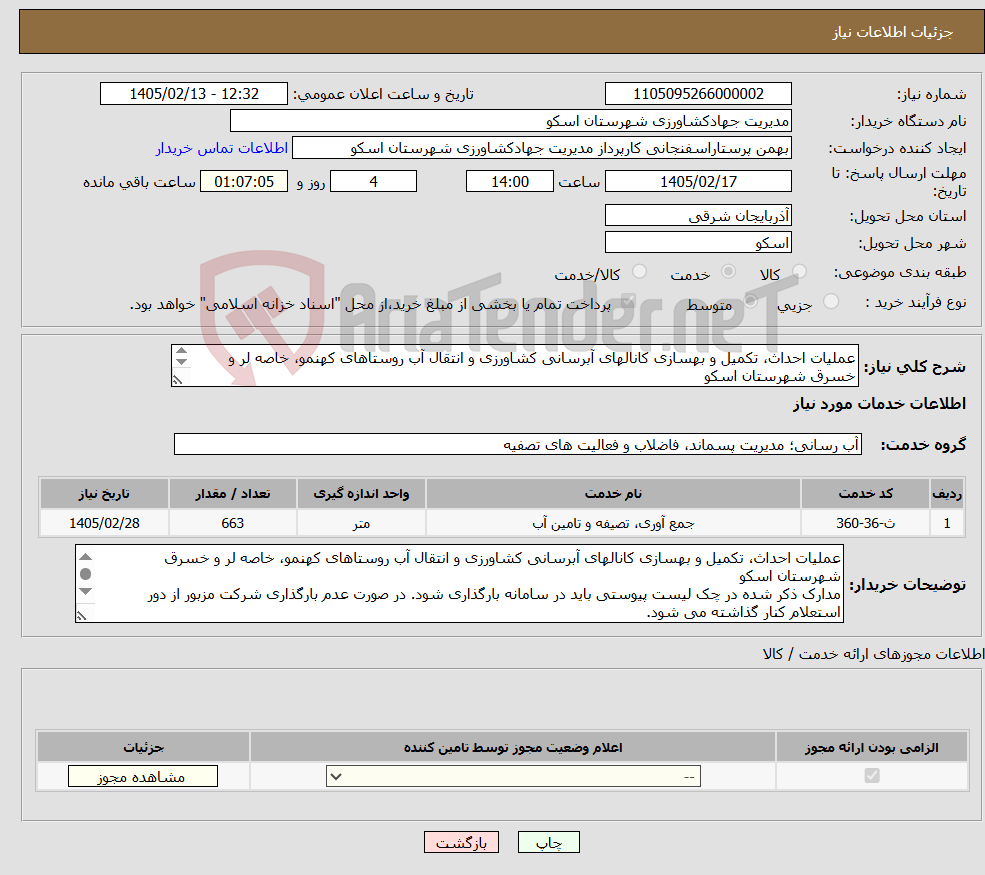Screen dimensions: 985x875
Task: Click the شماره نیاز number field
Action: (x=698, y=94)
